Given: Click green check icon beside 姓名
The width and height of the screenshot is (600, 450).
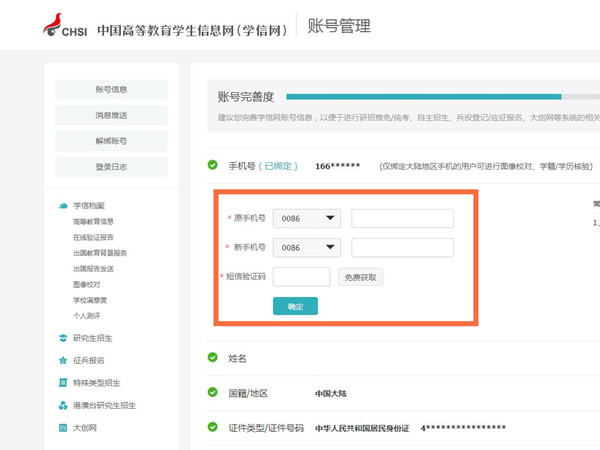Looking at the screenshot, I should [212, 357].
